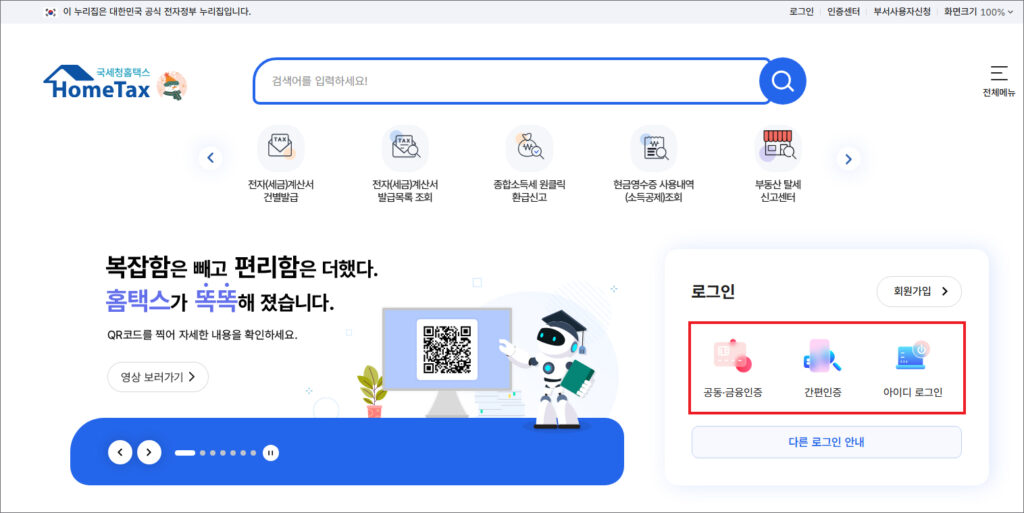Screen dimensions: 1024x513
Task: Click 다른 로그인 안내 button
Action: pos(826,442)
